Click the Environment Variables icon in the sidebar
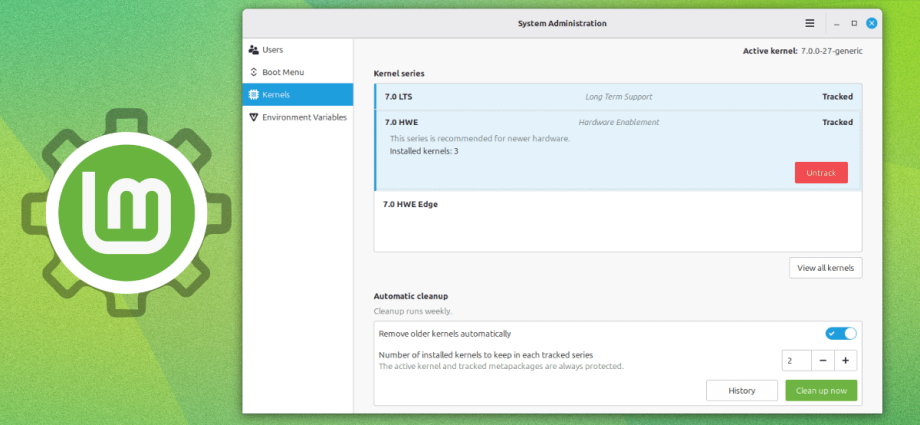 [x=253, y=117]
